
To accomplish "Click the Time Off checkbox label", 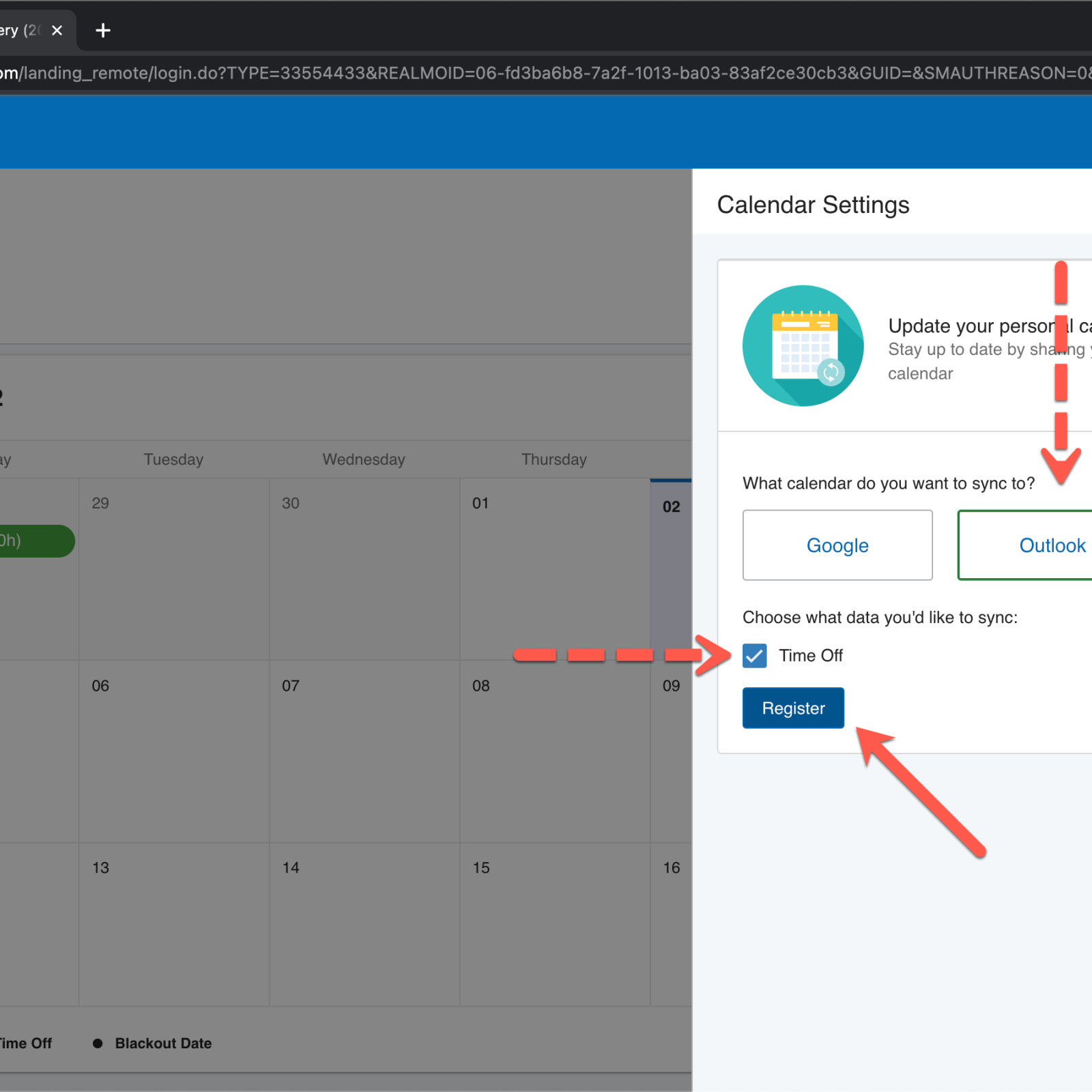I will point(811,656).
